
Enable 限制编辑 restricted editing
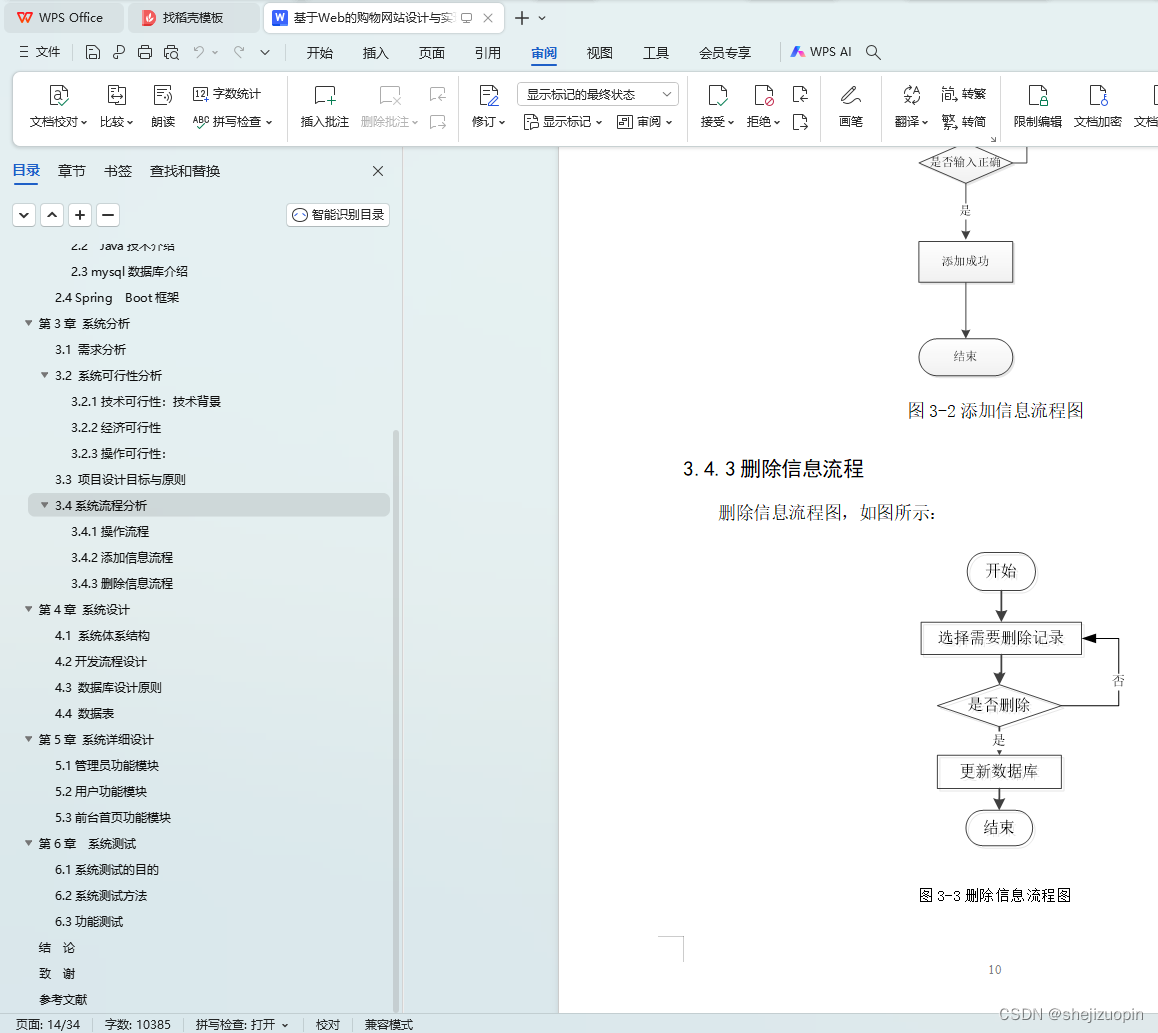click(1037, 107)
